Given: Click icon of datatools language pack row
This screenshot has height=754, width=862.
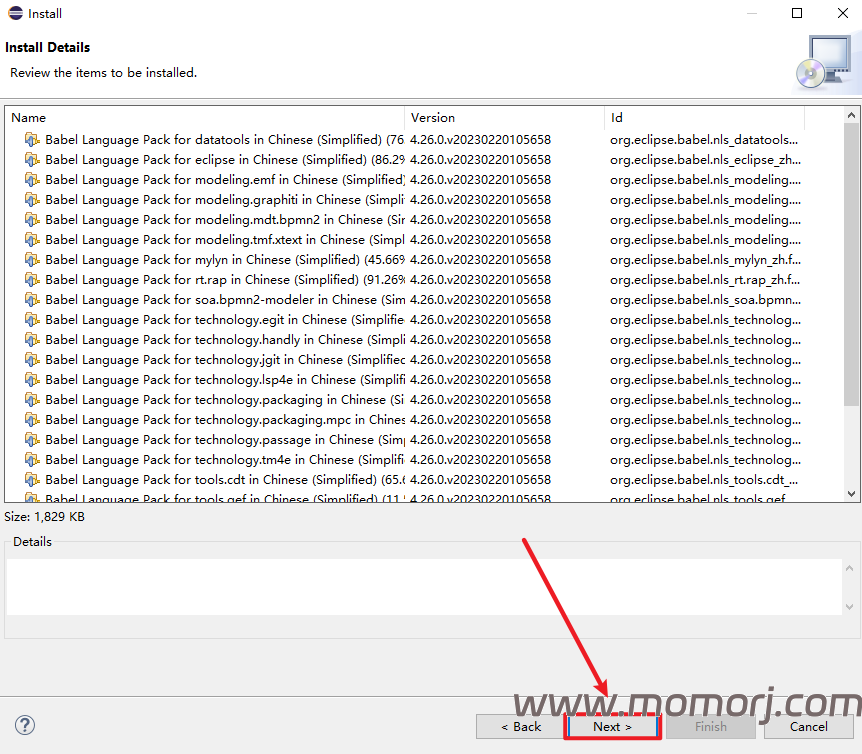Looking at the screenshot, I should click(x=32, y=140).
